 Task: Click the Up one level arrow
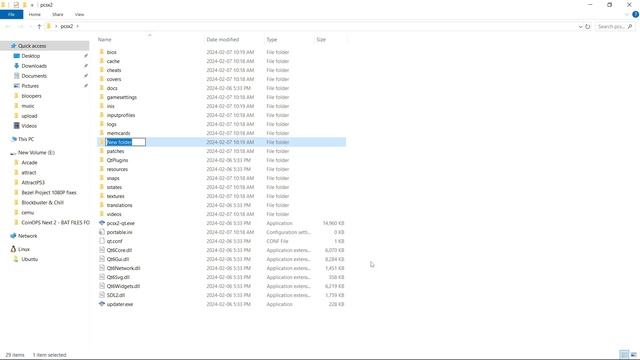[39, 26]
